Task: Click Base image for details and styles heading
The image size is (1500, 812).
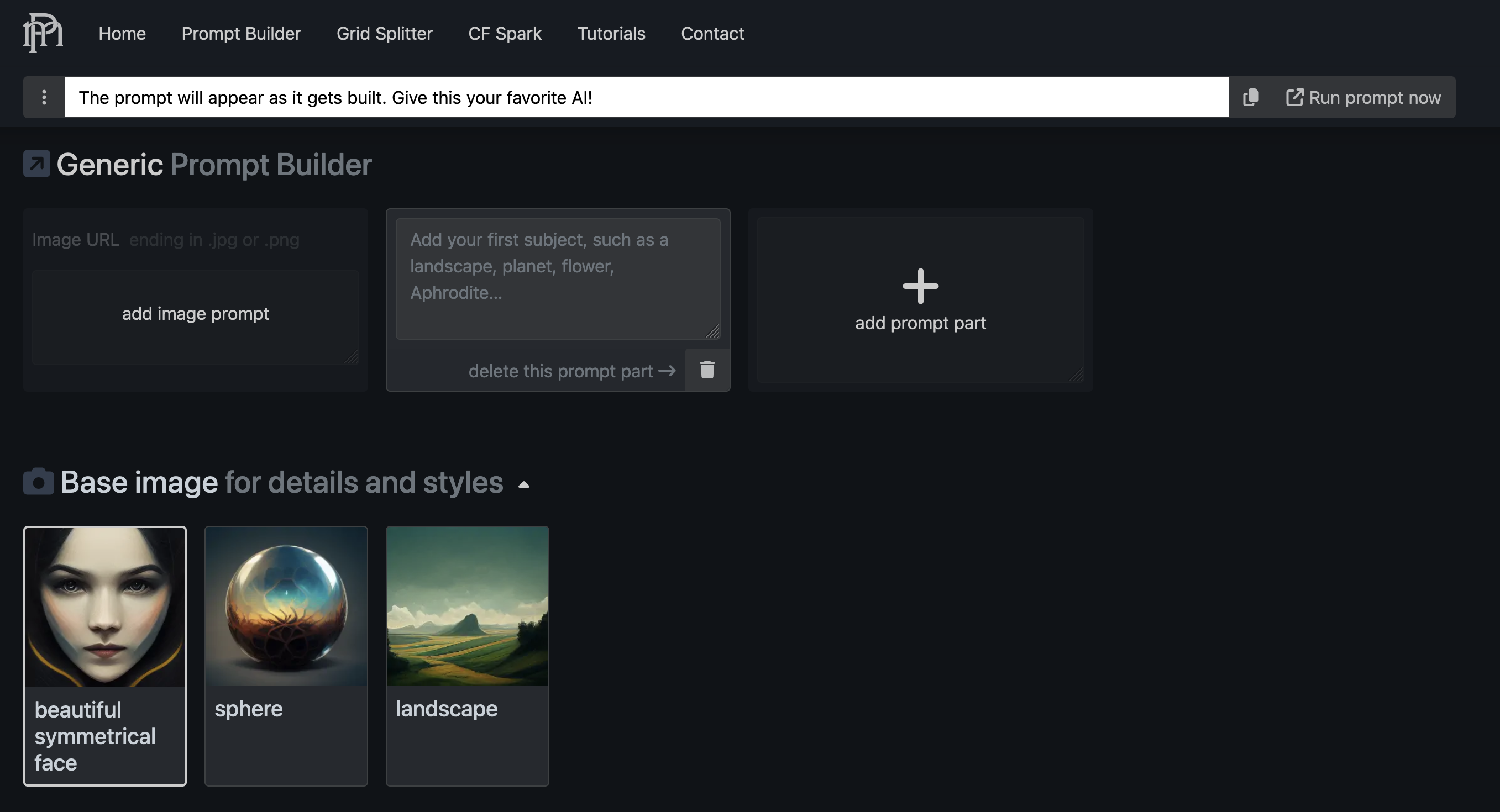Action: (282, 482)
